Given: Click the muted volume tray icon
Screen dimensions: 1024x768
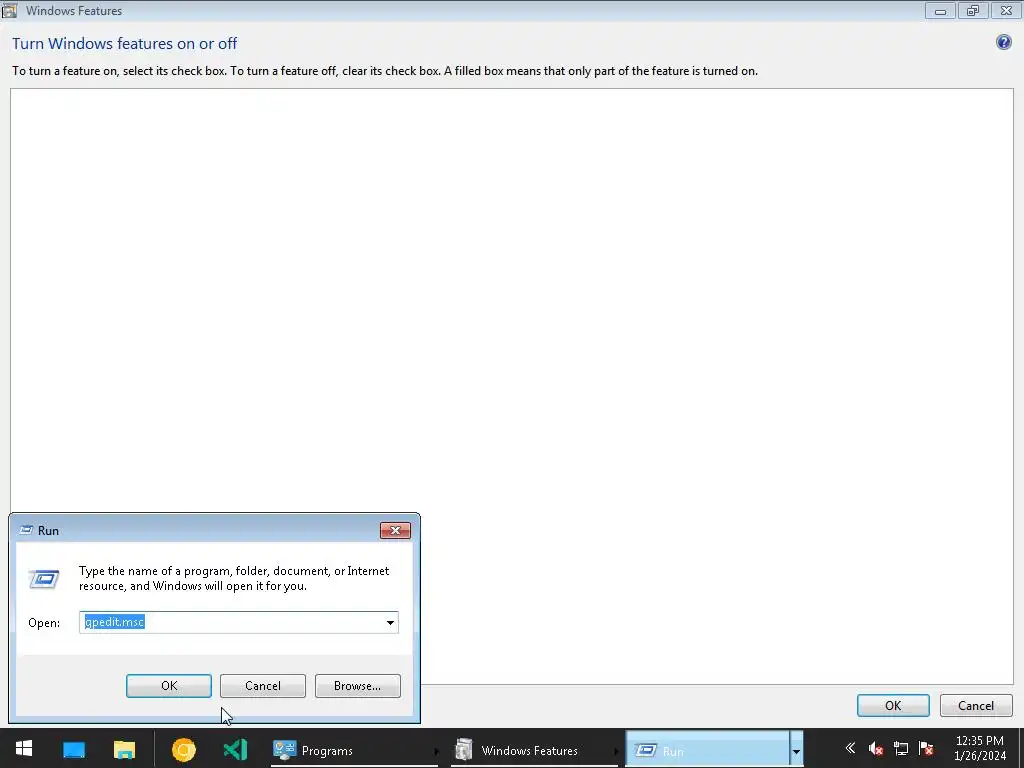Looking at the screenshot, I should pyautogui.click(x=876, y=748).
